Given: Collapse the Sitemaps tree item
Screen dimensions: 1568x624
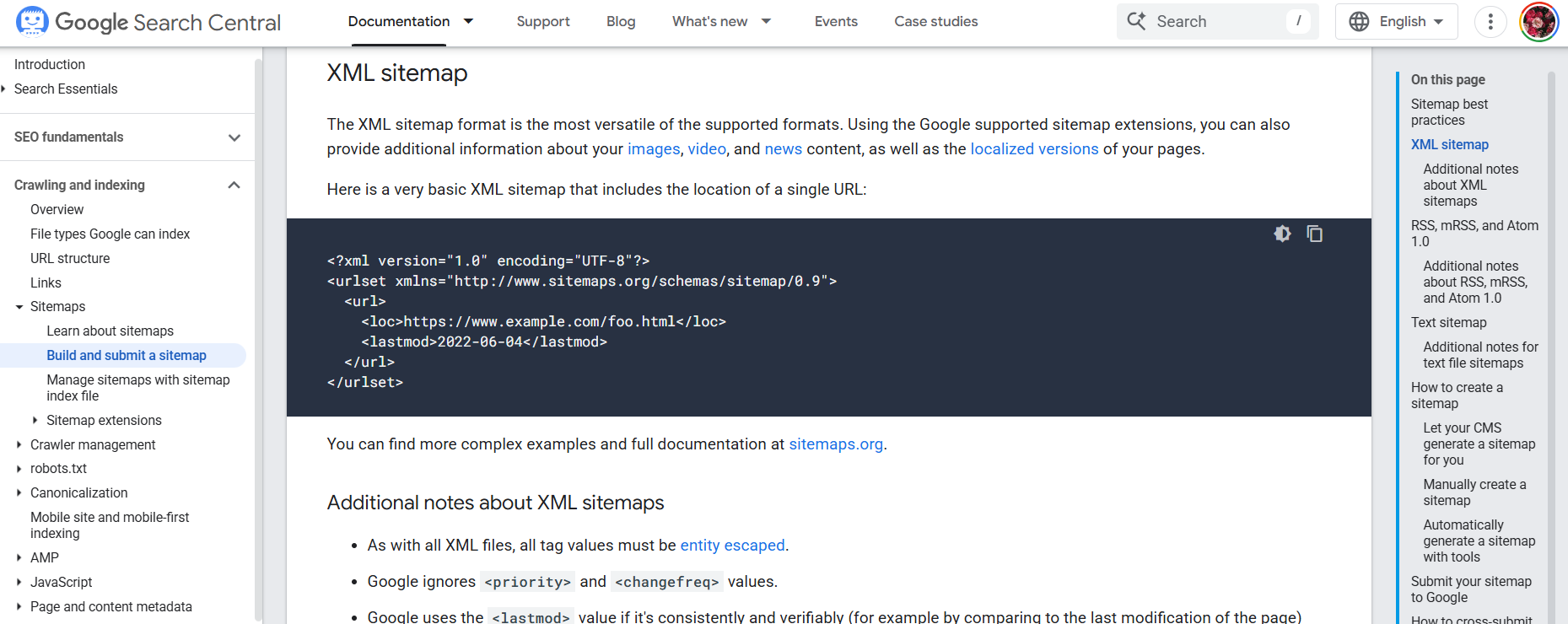Looking at the screenshot, I should (19, 307).
